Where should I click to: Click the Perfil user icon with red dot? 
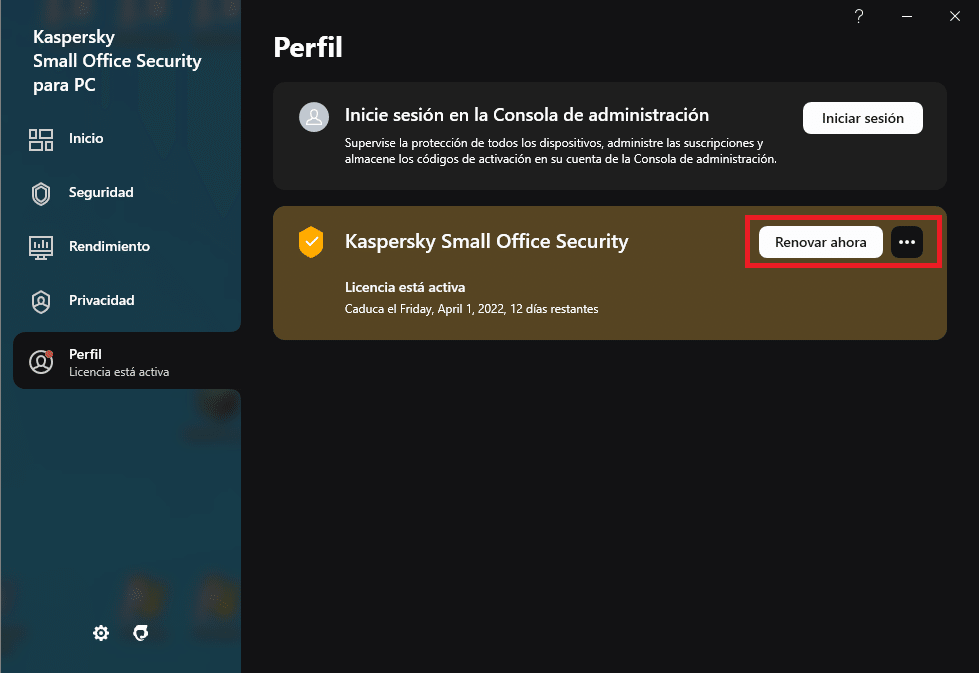(41, 362)
